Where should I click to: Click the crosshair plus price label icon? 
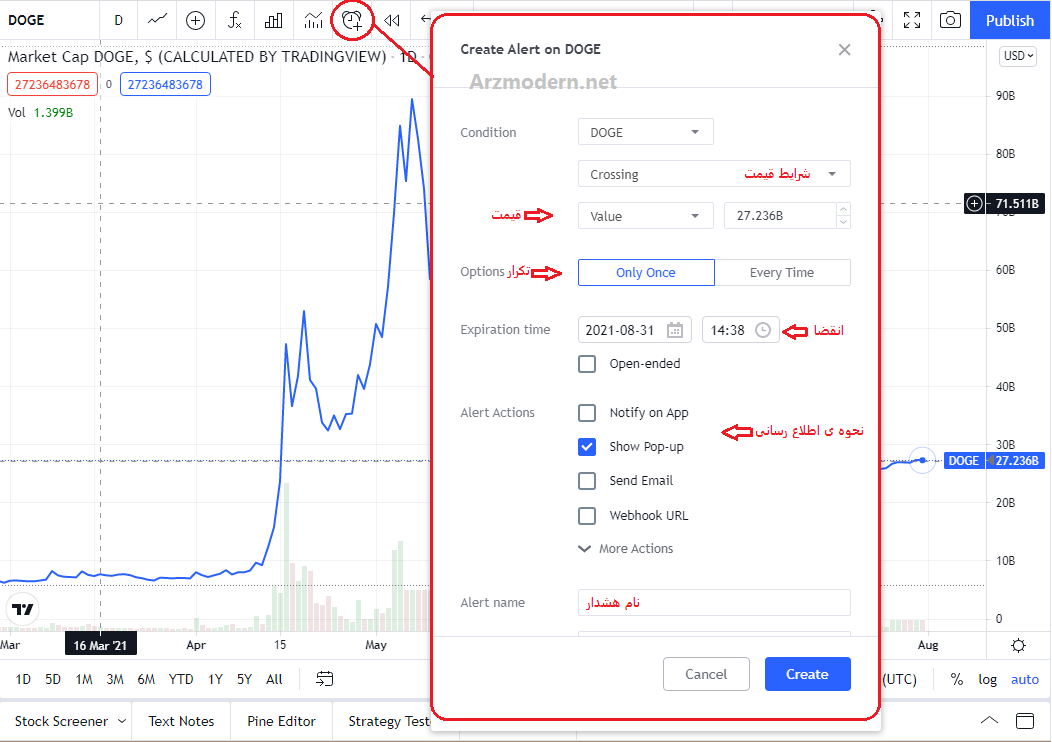click(x=974, y=203)
